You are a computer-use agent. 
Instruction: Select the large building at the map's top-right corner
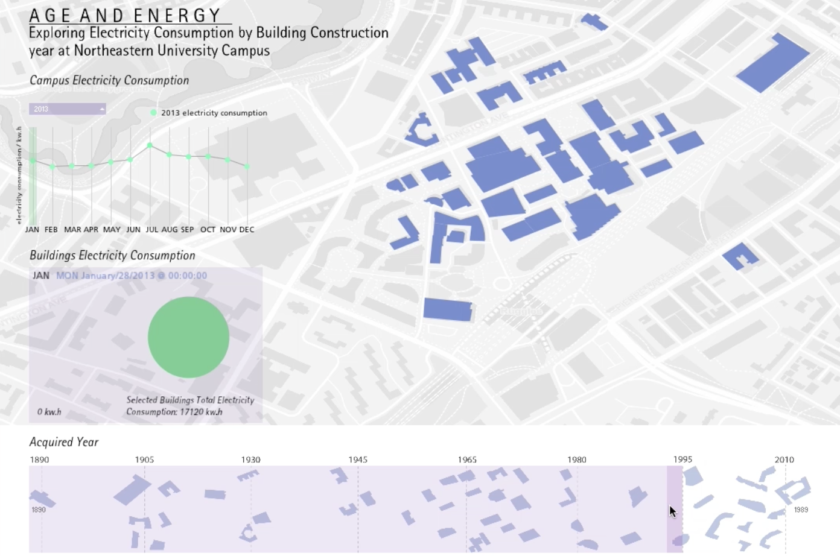click(x=773, y=62)
